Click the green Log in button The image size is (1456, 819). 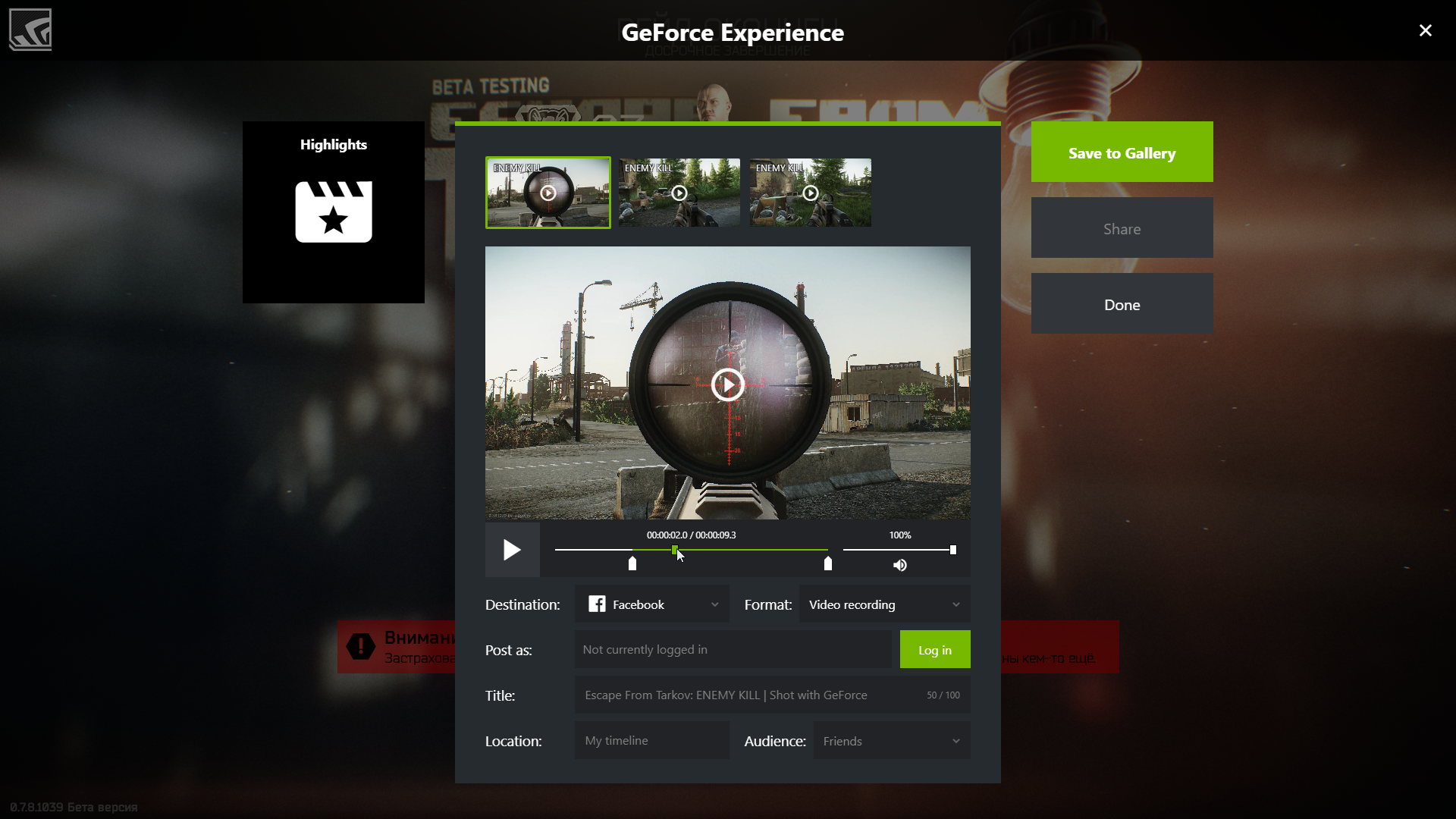934,650
